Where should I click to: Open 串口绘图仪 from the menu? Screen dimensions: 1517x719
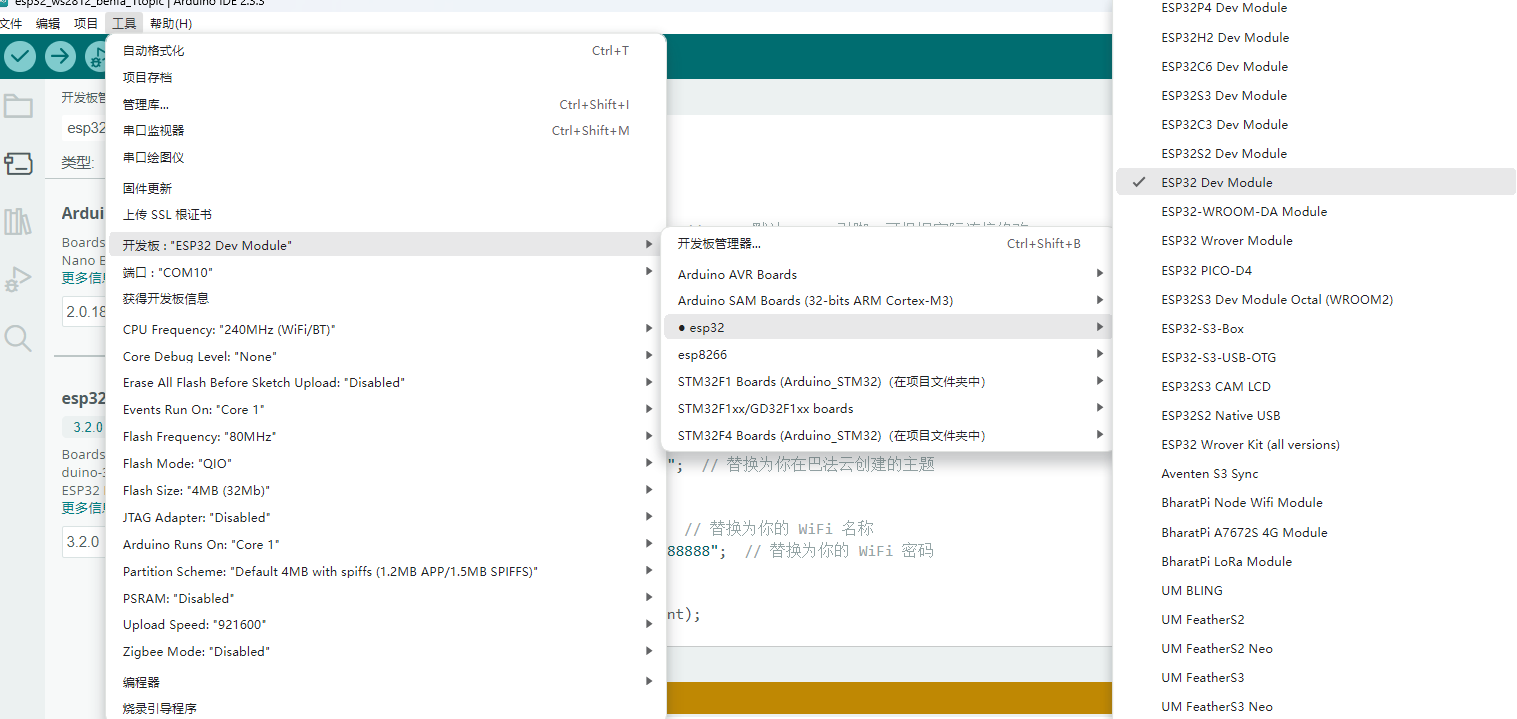tap(386, 157)
